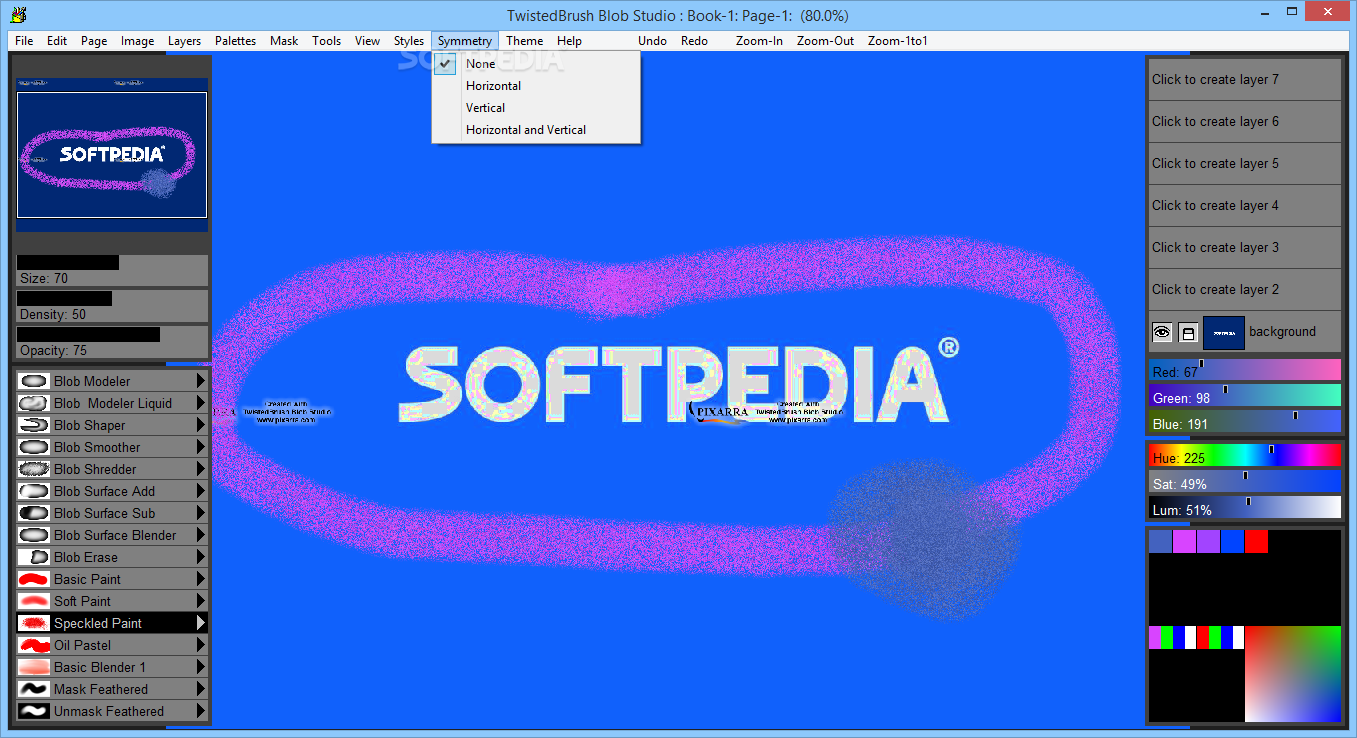
Task: Open Speckled Paint variations arrow
Action: [x=200, y=623]
